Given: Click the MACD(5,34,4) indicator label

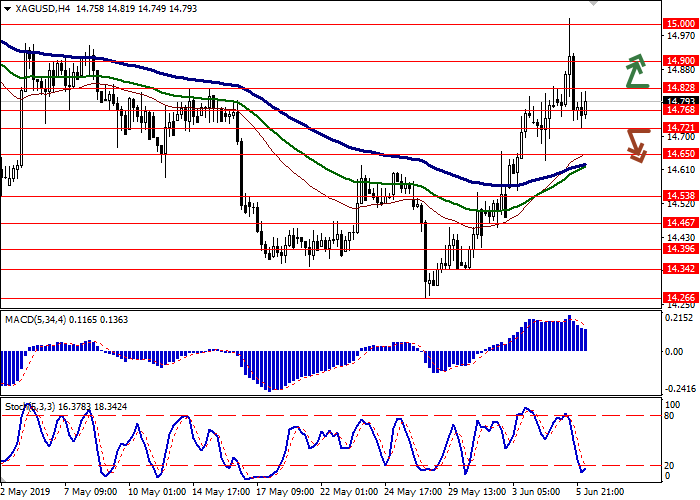Looking at the screenshot, I should coord(34,318).
